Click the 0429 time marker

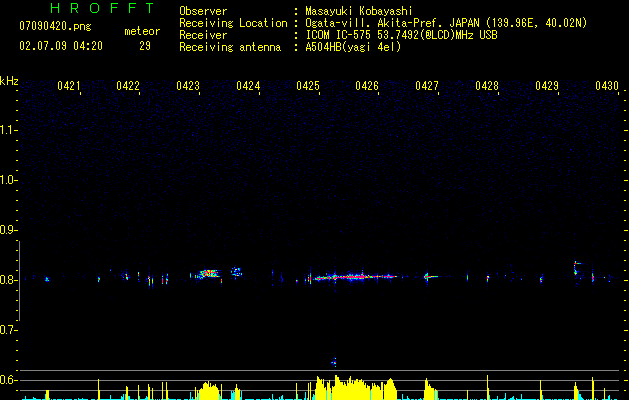tap(547, 86)
